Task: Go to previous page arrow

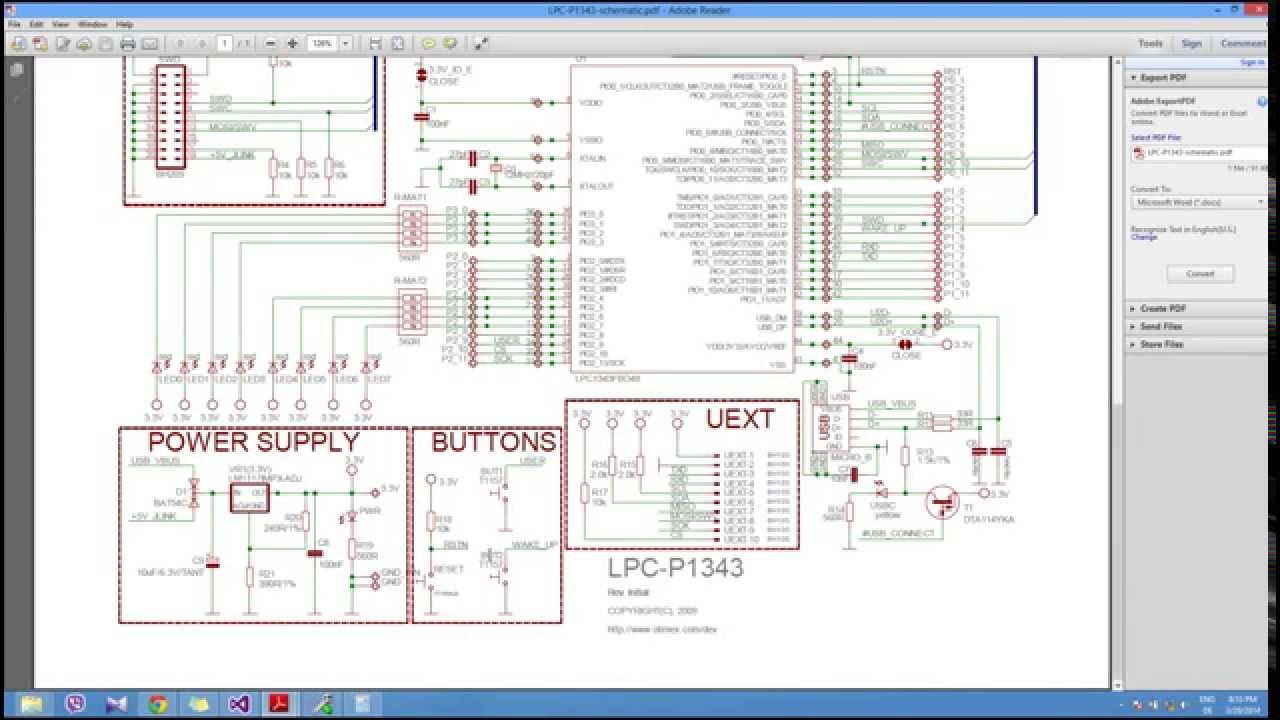Action: tap(180, 44)
